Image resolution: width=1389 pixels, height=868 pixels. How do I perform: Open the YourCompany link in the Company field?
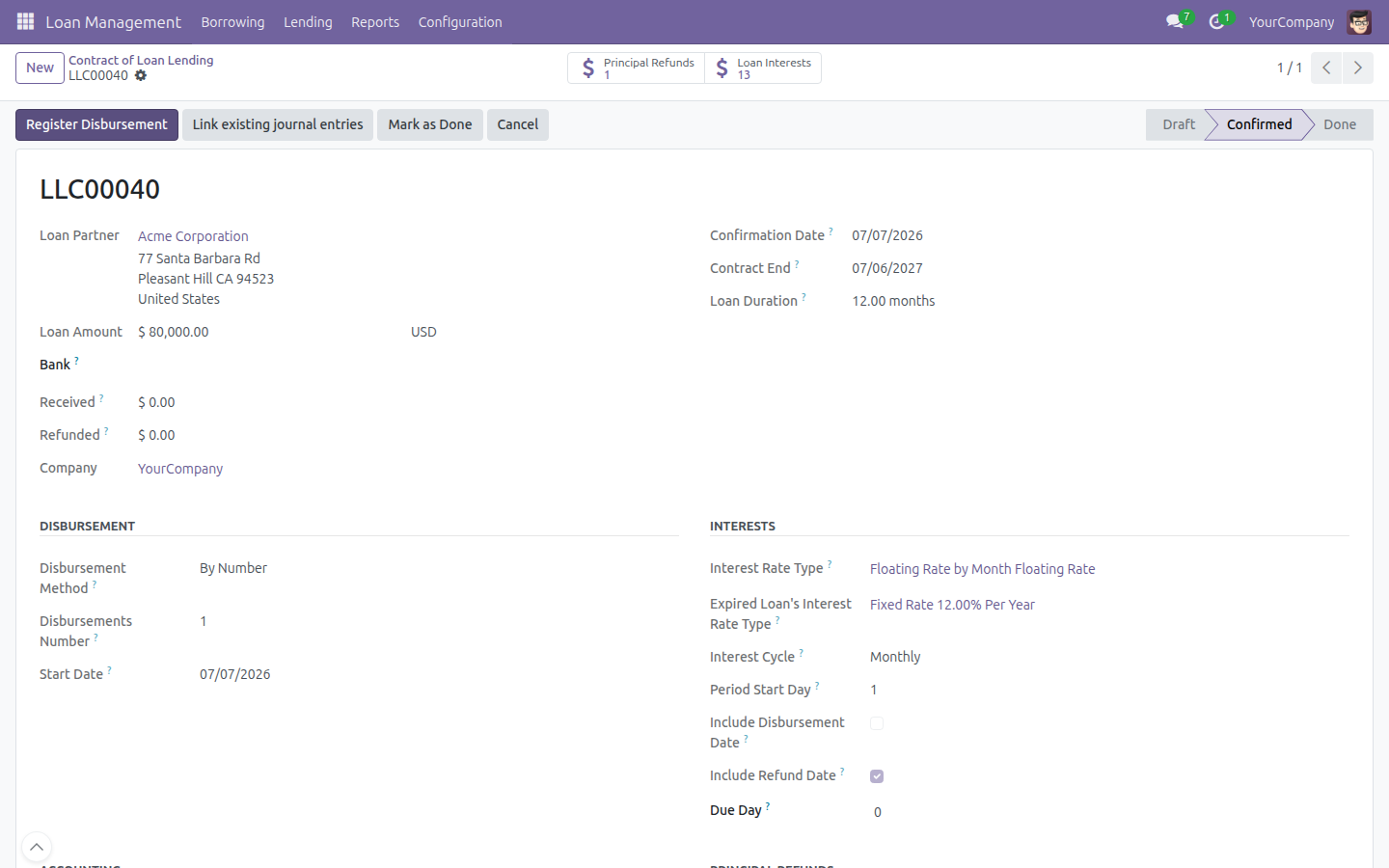tap(180, 469)
